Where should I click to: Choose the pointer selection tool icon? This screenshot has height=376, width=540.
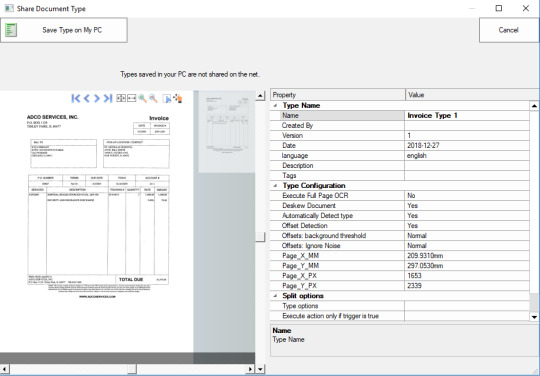(x=167, y=99)
